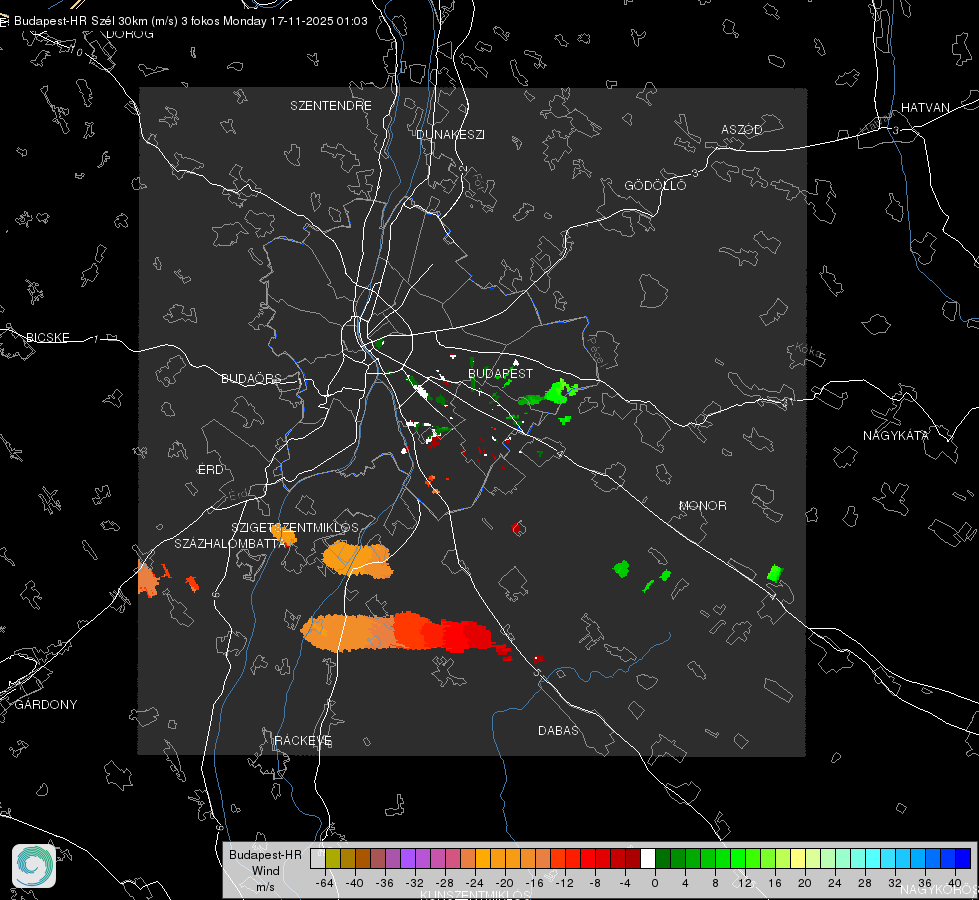
Task: Click the SZENTENDRE map label
Action: (x=330, y=106)
